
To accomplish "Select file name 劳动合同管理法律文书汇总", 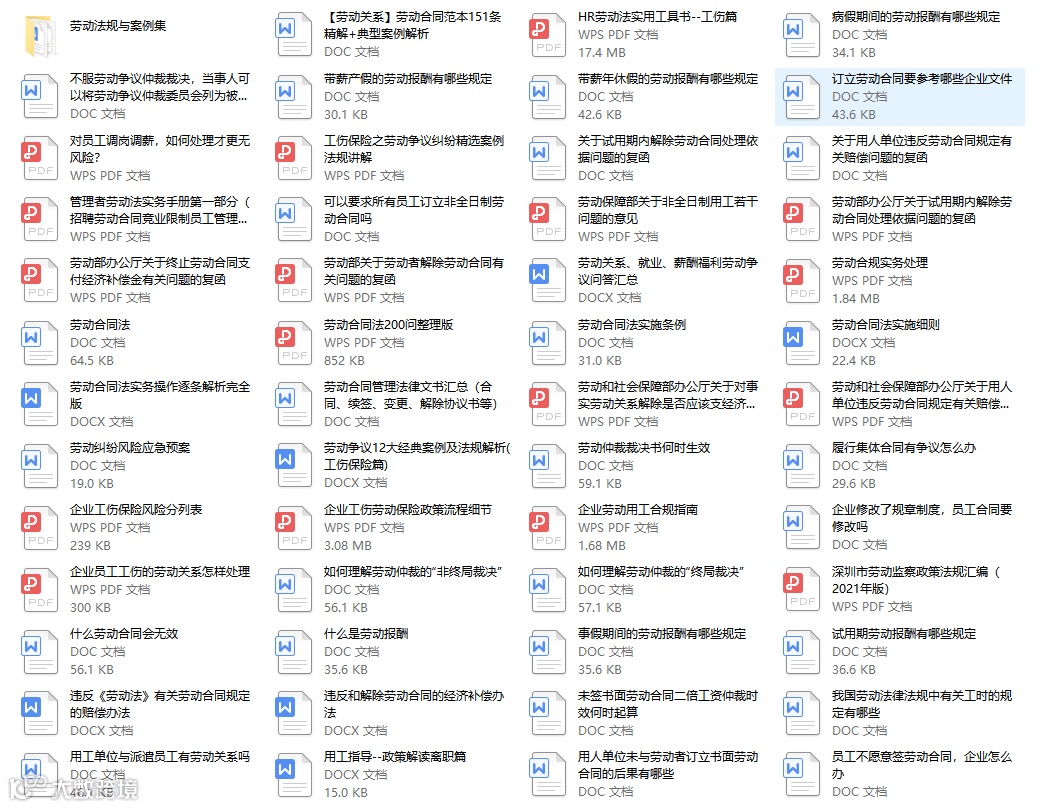I will click(x=410, y=395).
